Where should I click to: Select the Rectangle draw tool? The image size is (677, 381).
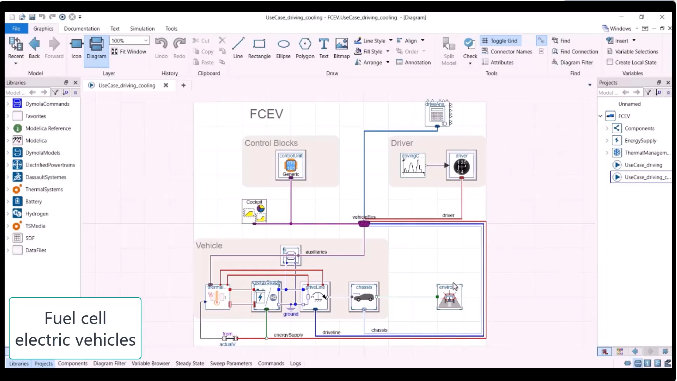point(259,48)
